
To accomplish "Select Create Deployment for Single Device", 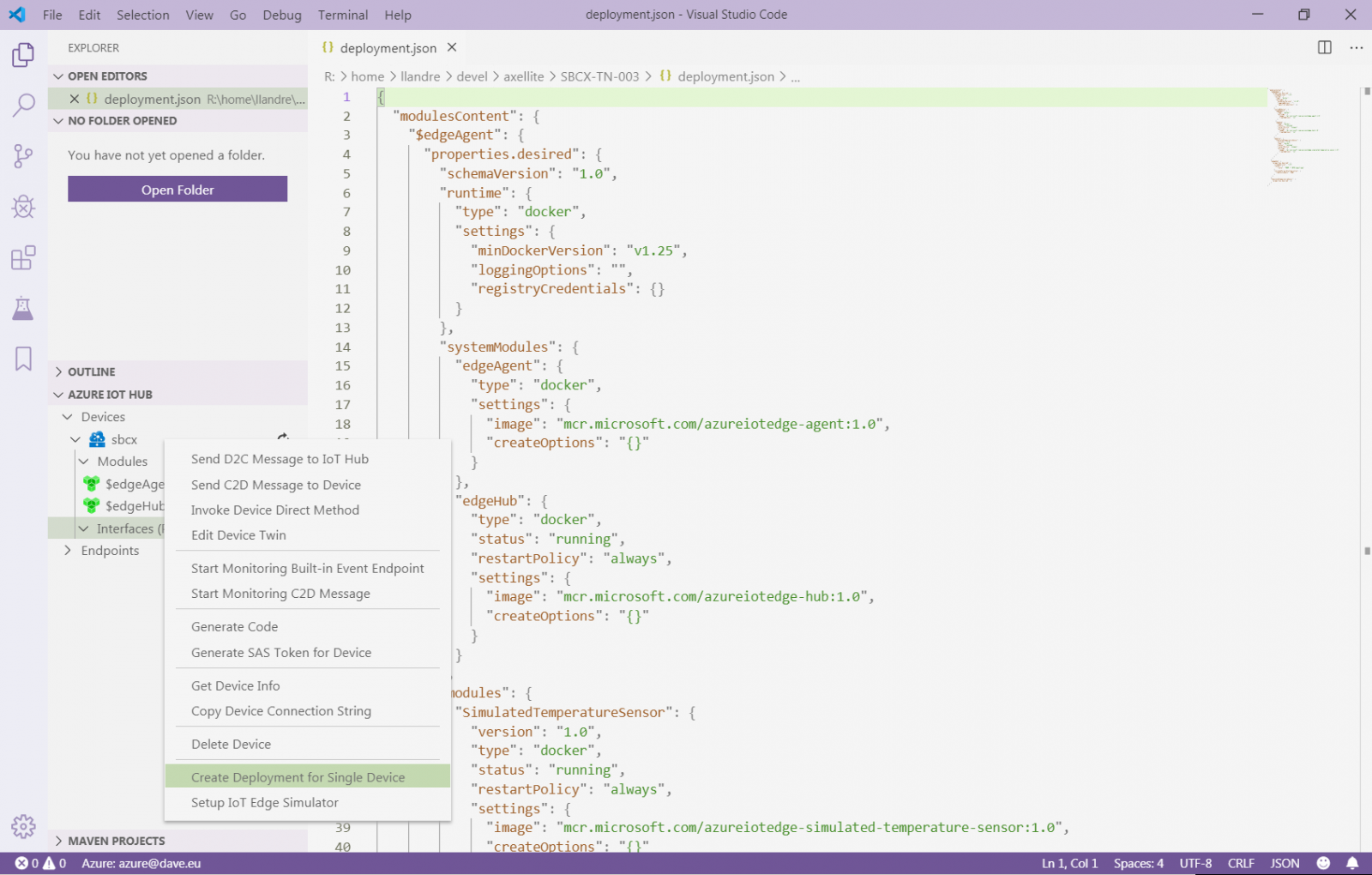I will click(x=298, y=777).
